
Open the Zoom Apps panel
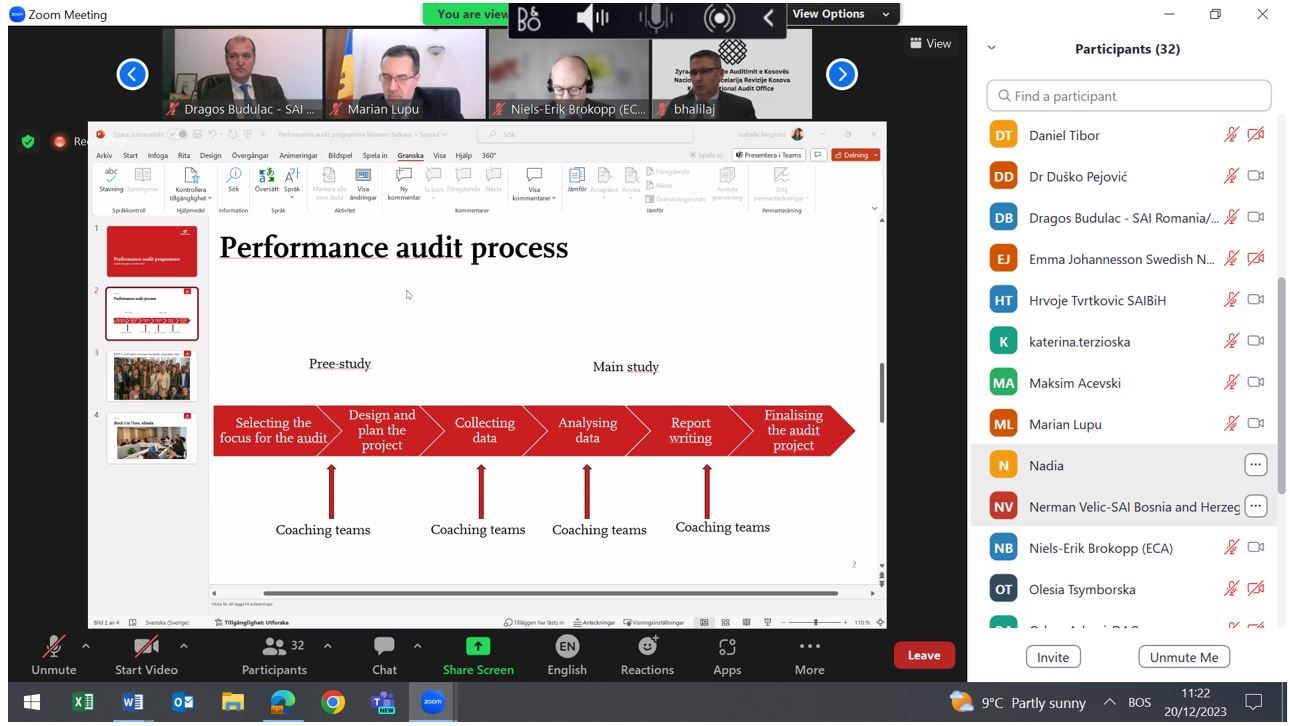click(727, 655)
